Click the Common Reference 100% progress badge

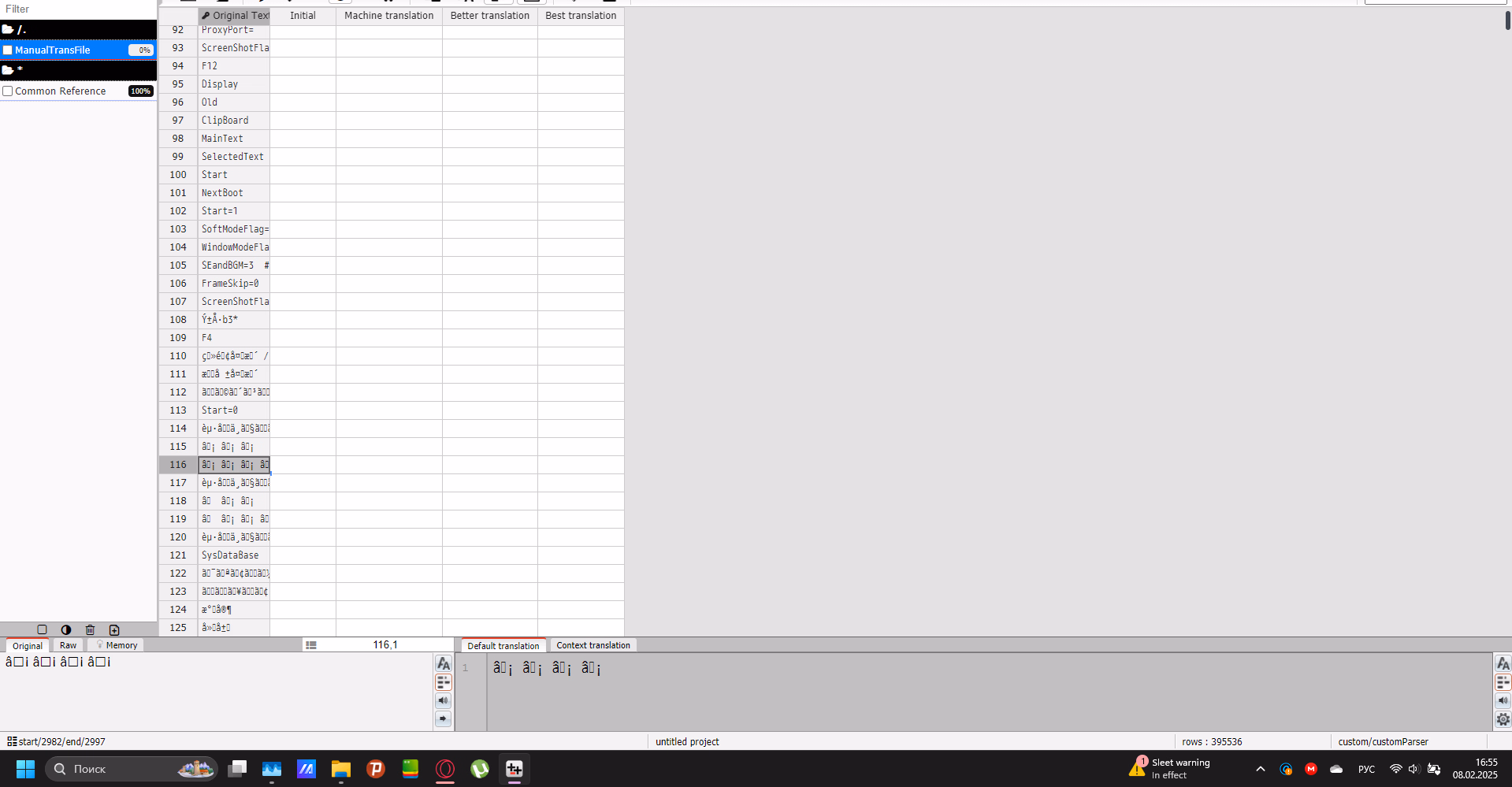141,91
